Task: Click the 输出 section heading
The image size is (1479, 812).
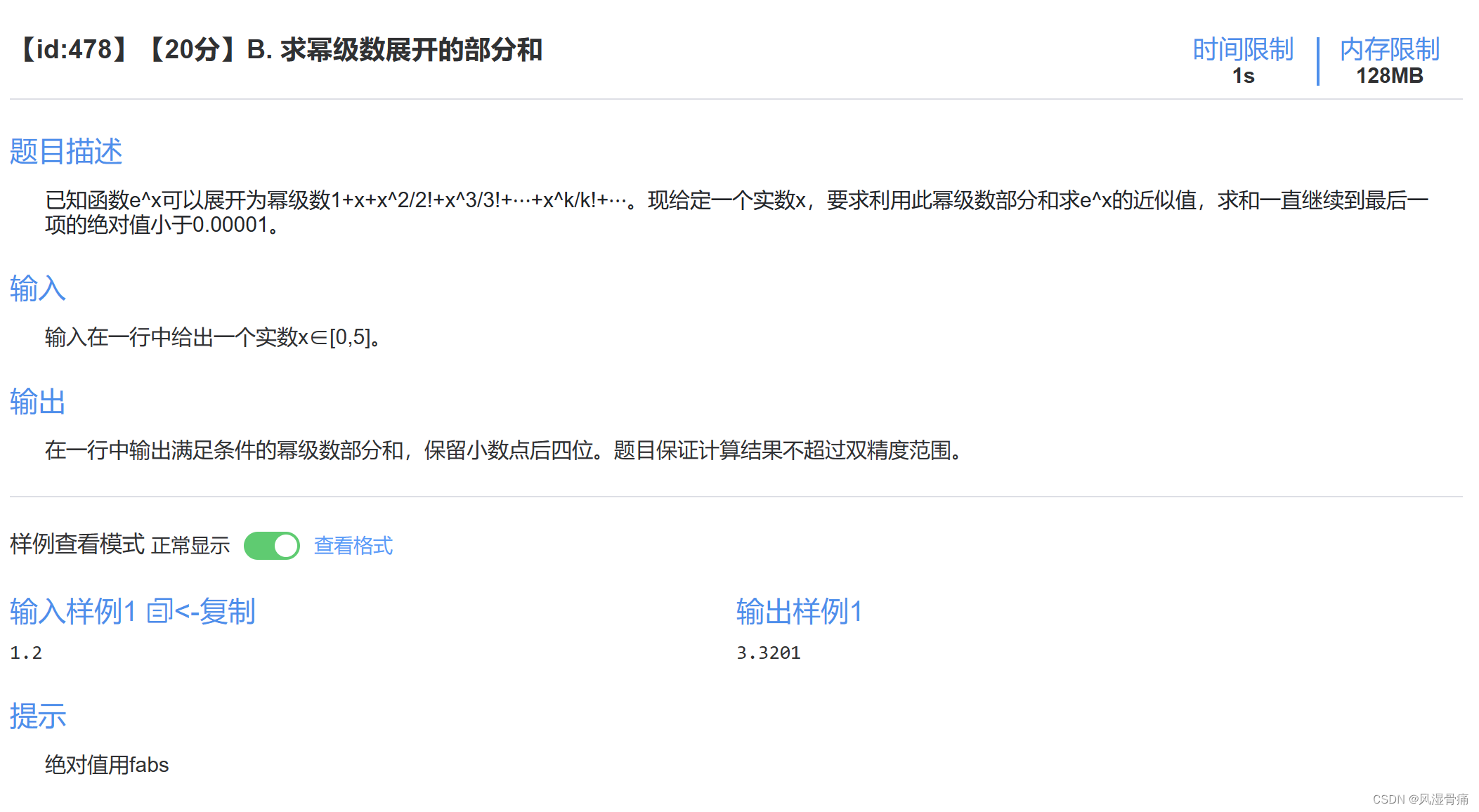Action: pyautogui.click(x=38, y=402)
